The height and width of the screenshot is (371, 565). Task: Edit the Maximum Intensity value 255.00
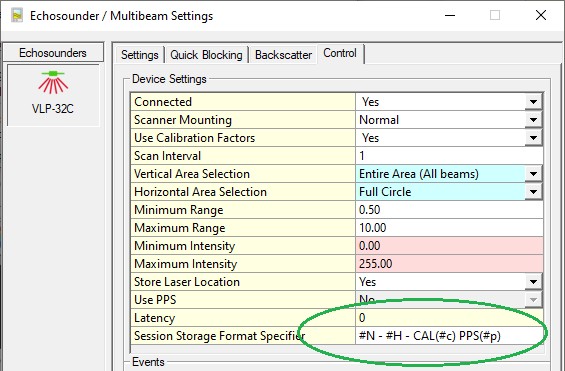449,264
